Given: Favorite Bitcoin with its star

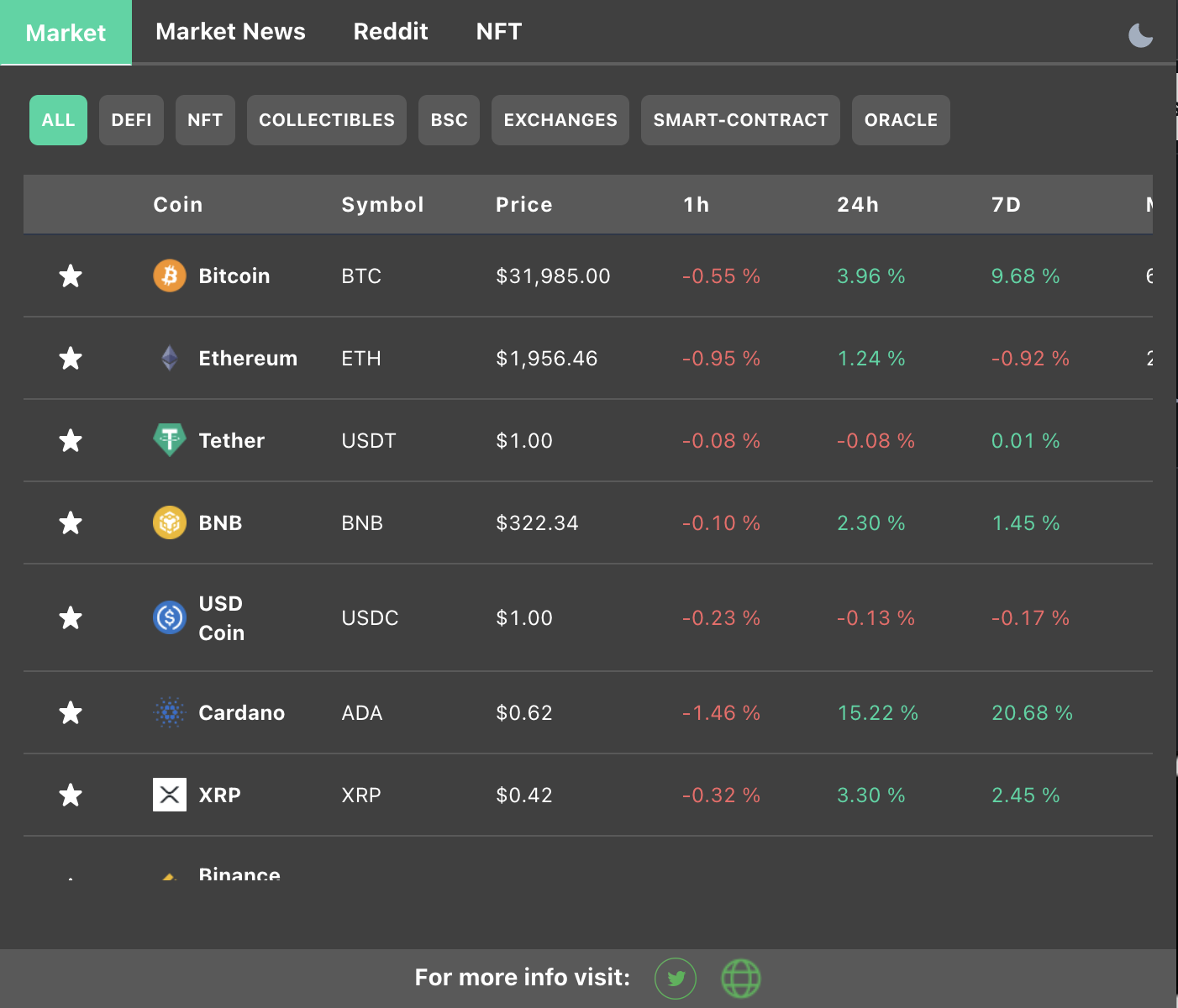Looking at the screenshot, I should (71, 276).
